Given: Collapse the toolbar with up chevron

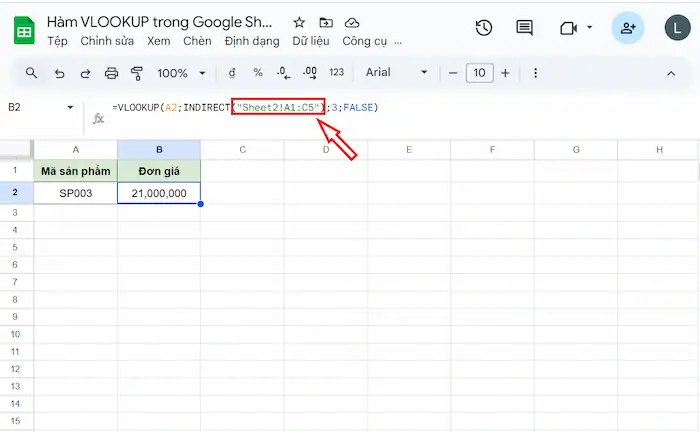Looking at the screenshot, I should (x=671, y=73).
